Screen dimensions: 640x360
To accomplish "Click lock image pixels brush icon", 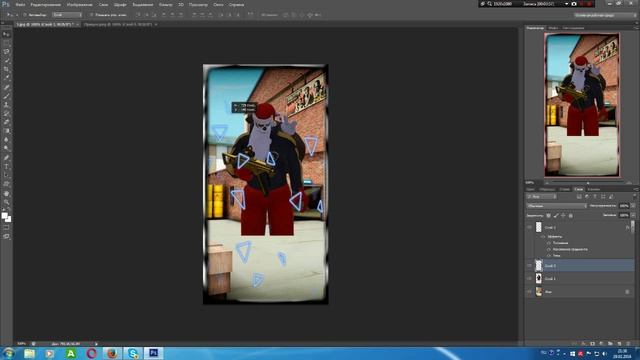I will [x=556, y=216].
